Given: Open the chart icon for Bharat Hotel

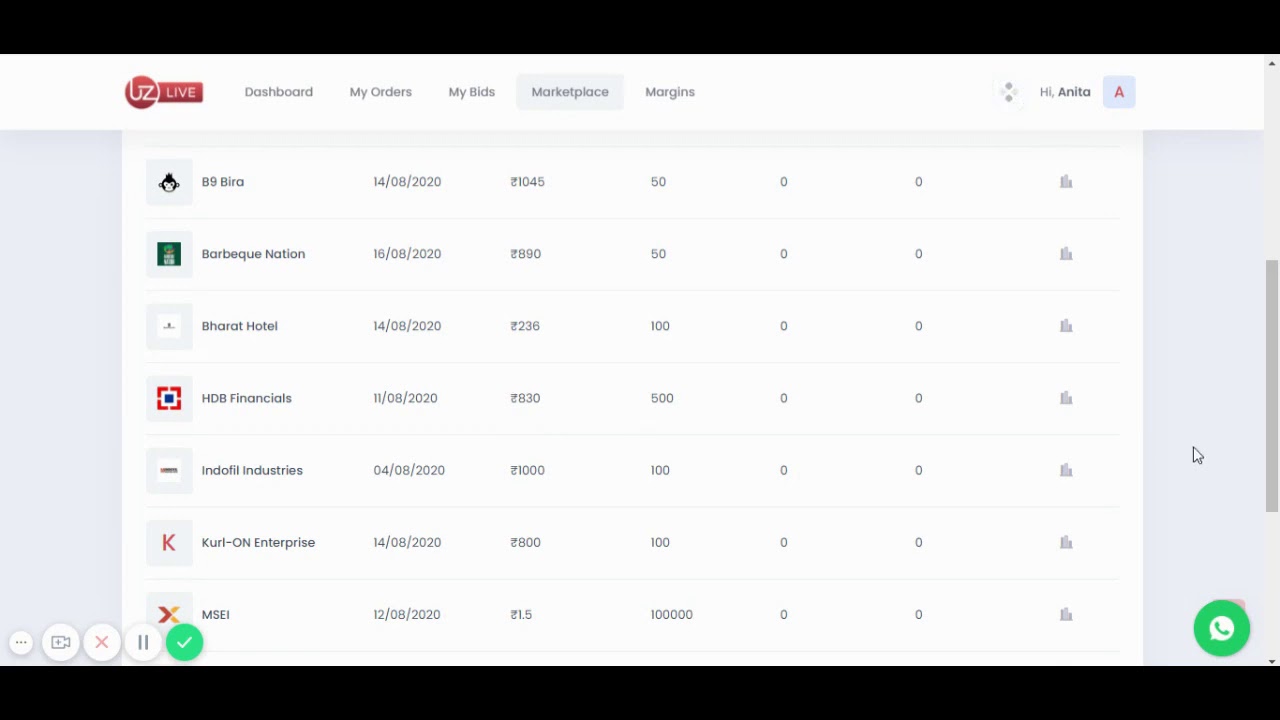Looking at the screenshot, I should (1066, 326).
